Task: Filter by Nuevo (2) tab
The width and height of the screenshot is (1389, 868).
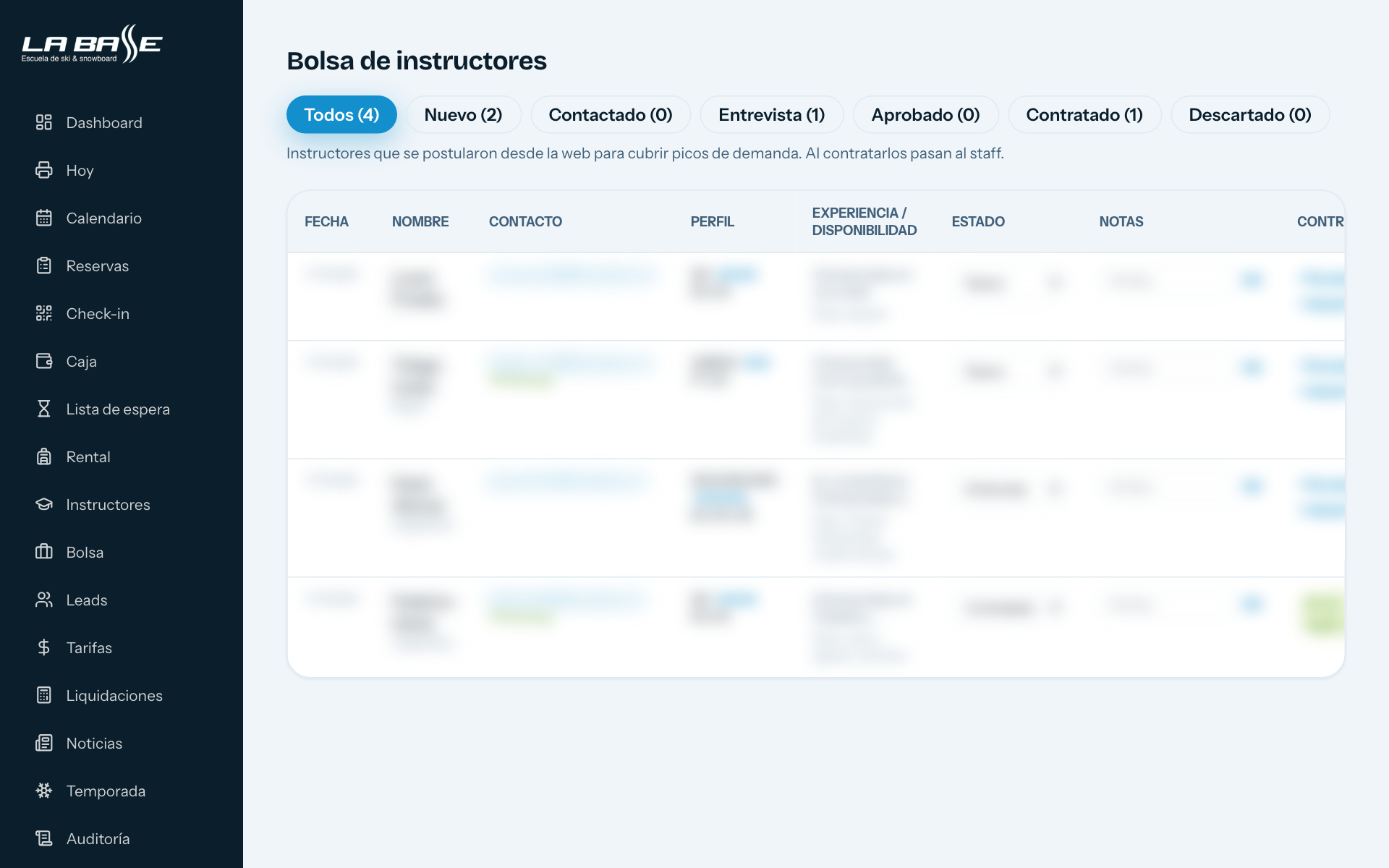Action: [463, 114]
